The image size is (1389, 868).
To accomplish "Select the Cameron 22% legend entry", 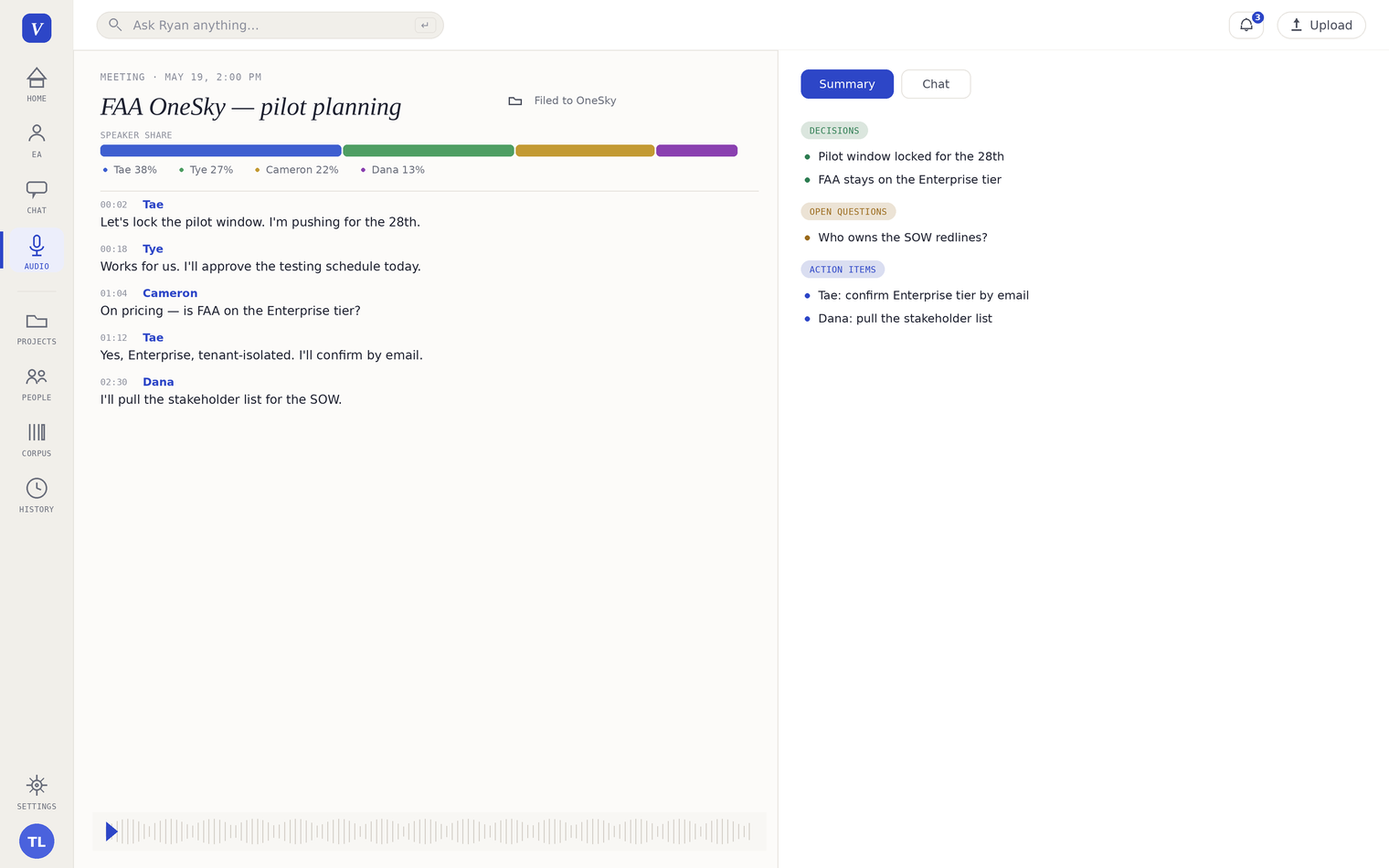I will pyautogui.click(x=296, y=170).
